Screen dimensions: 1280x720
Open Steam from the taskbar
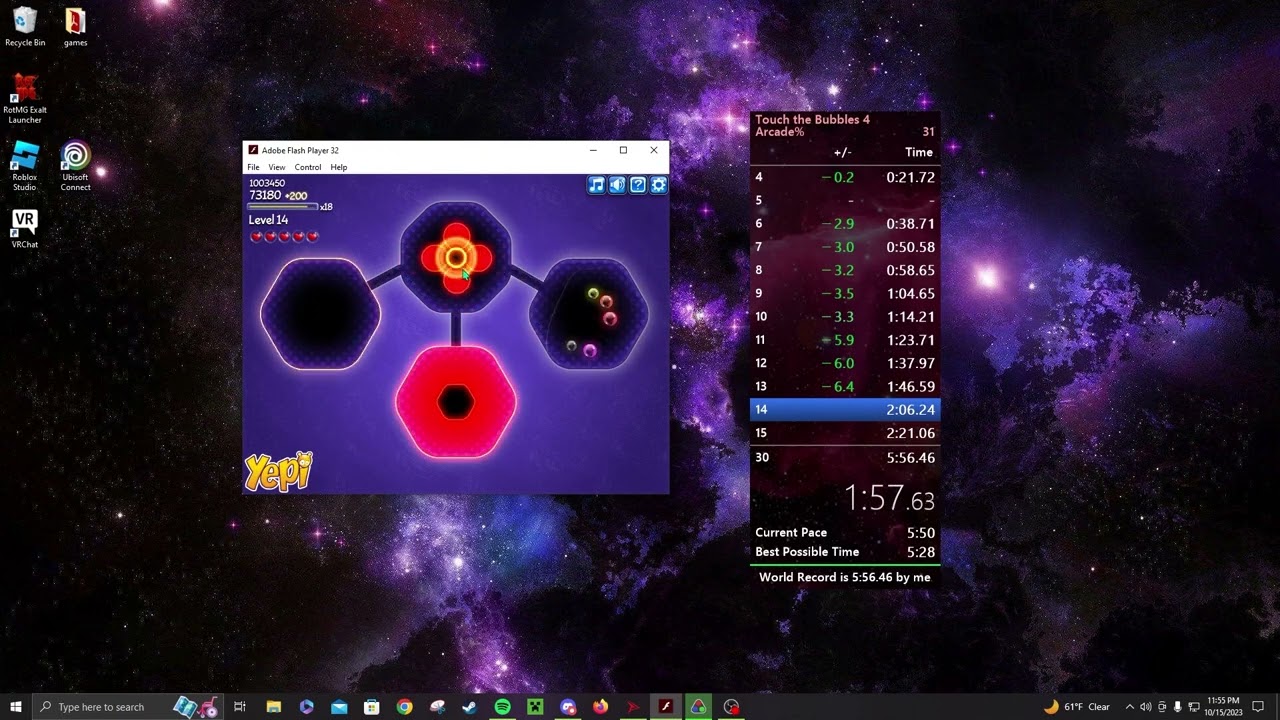[x=469, y=707]
